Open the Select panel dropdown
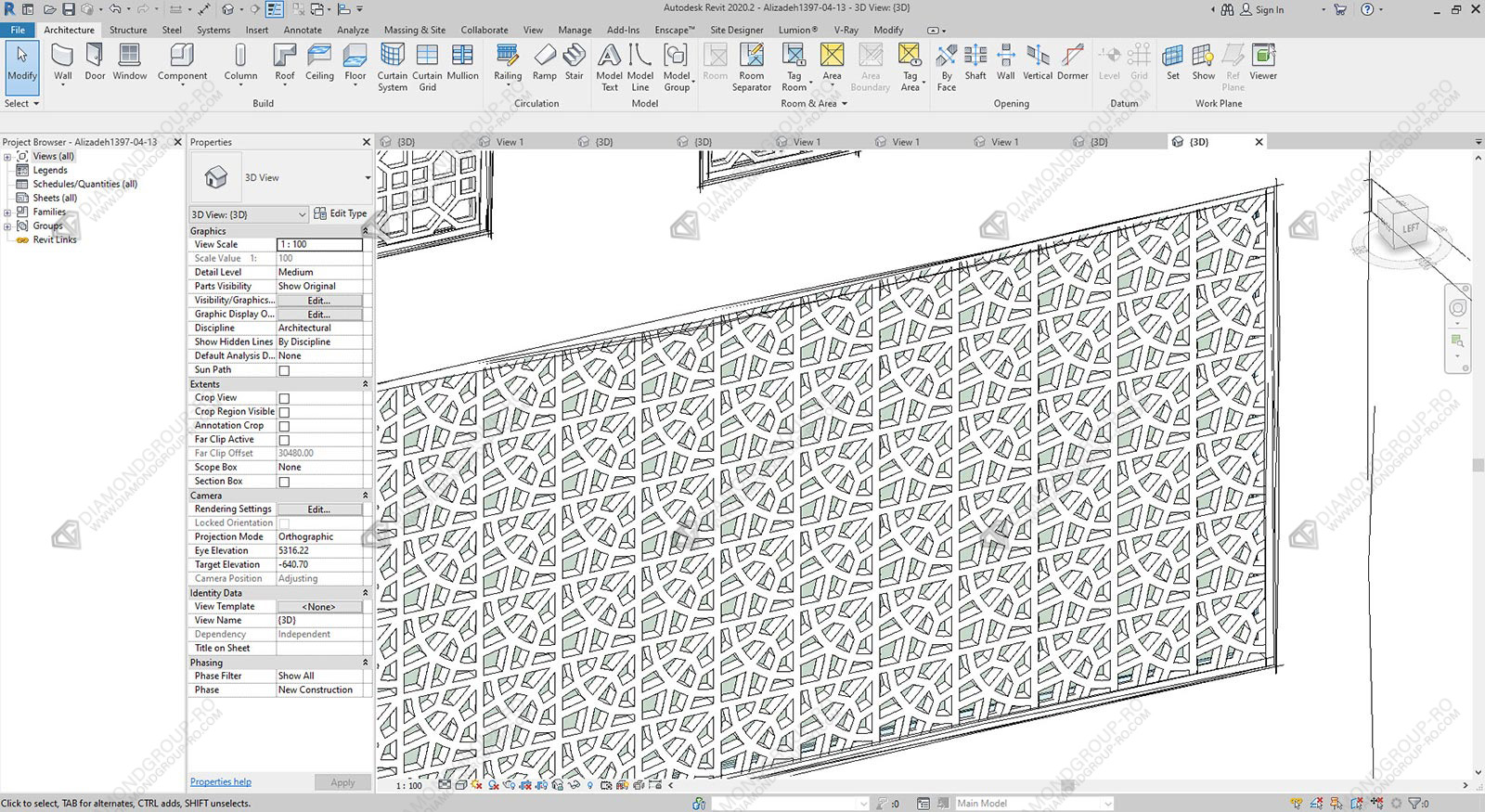This screenshot has height=812, width=1485. (21, 103)
